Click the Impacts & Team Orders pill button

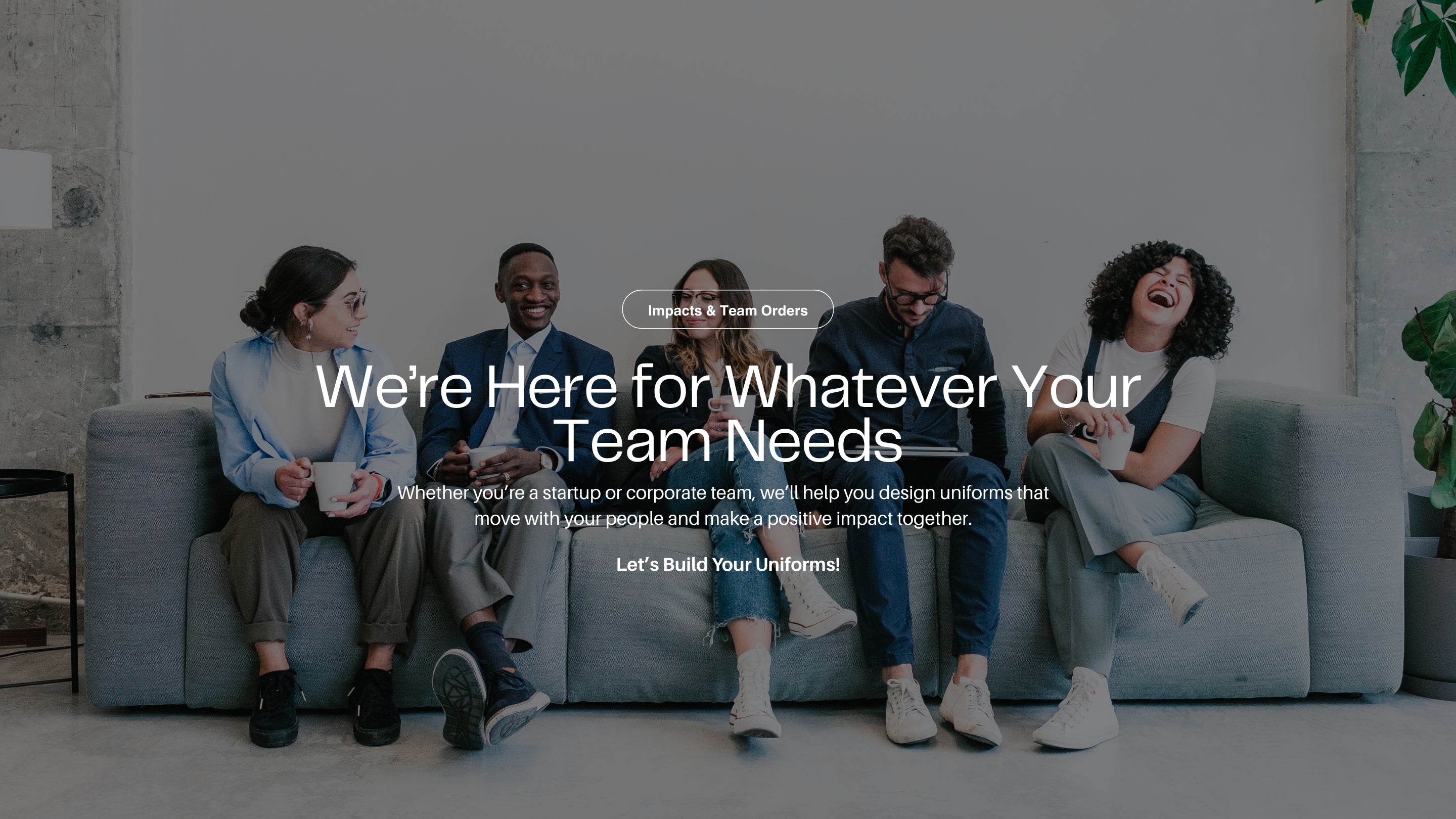click(727, 309)
